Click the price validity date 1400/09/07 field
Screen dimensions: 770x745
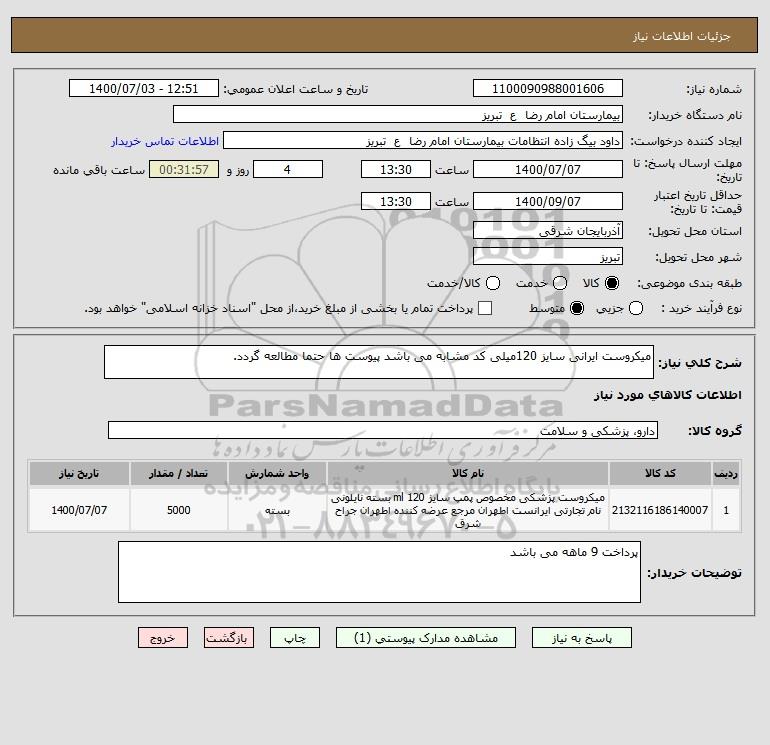pos(548,201)
